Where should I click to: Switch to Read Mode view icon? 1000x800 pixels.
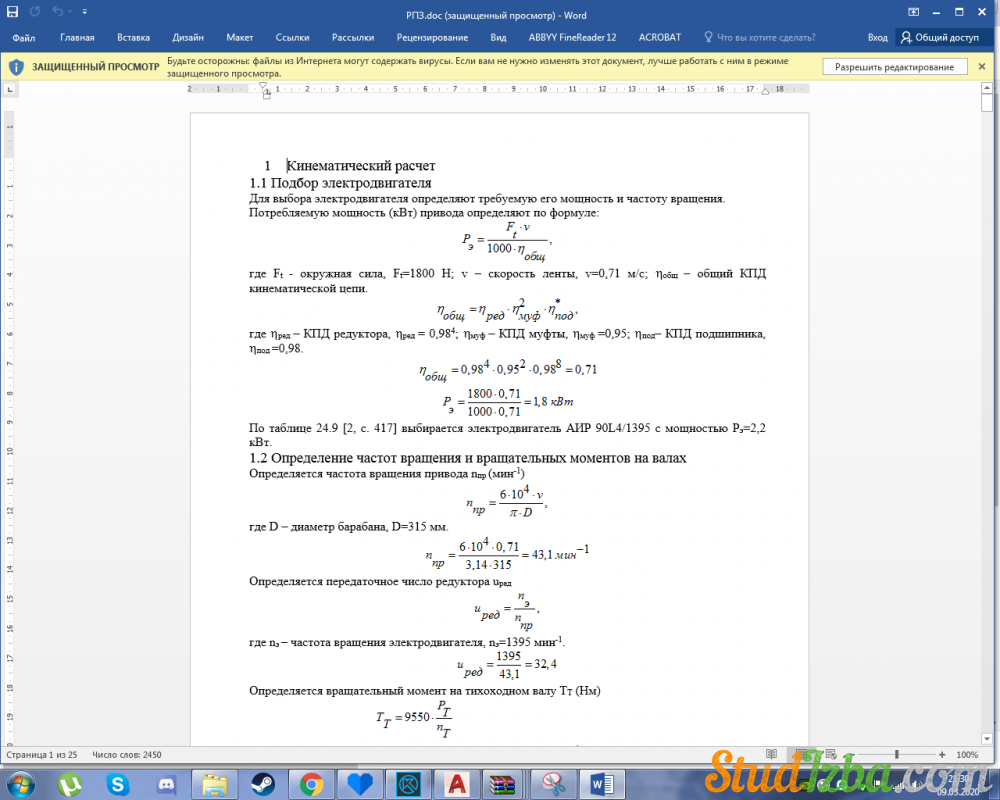point(772,754)
